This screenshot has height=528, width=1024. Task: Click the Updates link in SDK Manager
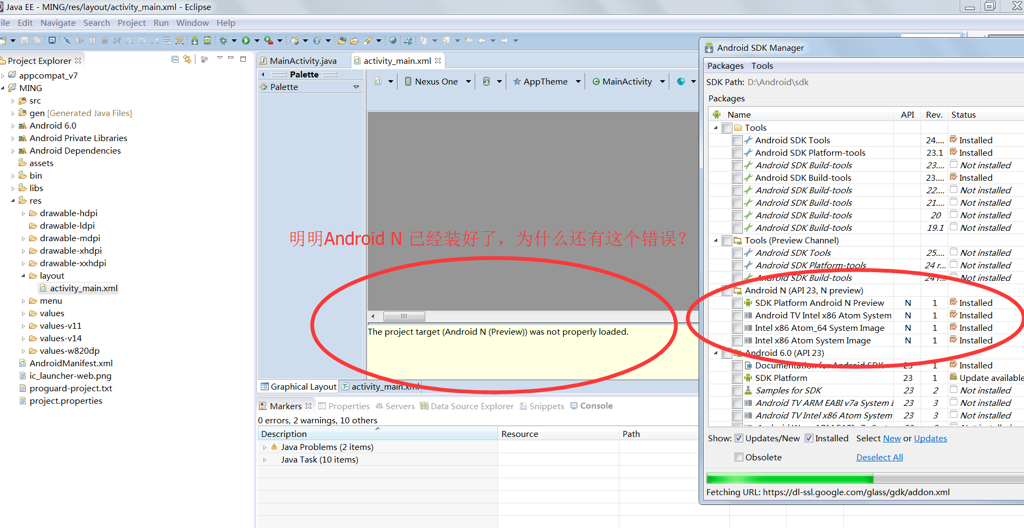coord(930,438)
